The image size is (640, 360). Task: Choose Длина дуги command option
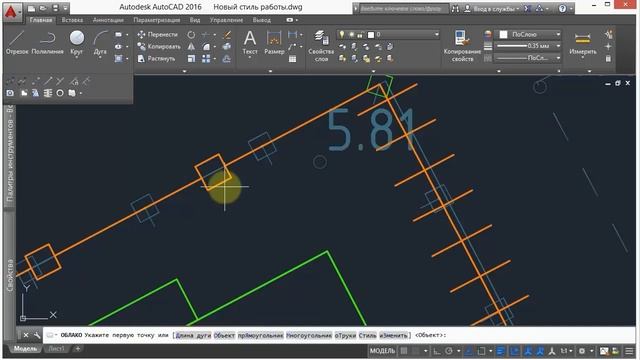point(193,336)
